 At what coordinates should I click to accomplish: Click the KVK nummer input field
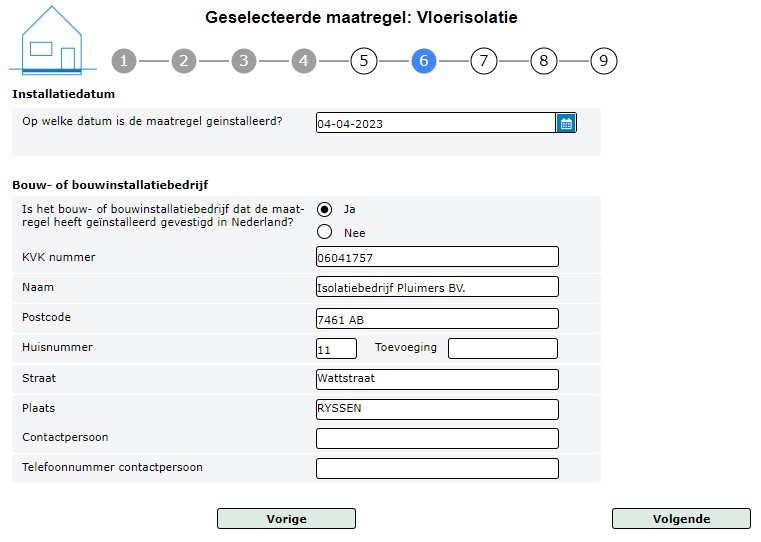[437, 258]
